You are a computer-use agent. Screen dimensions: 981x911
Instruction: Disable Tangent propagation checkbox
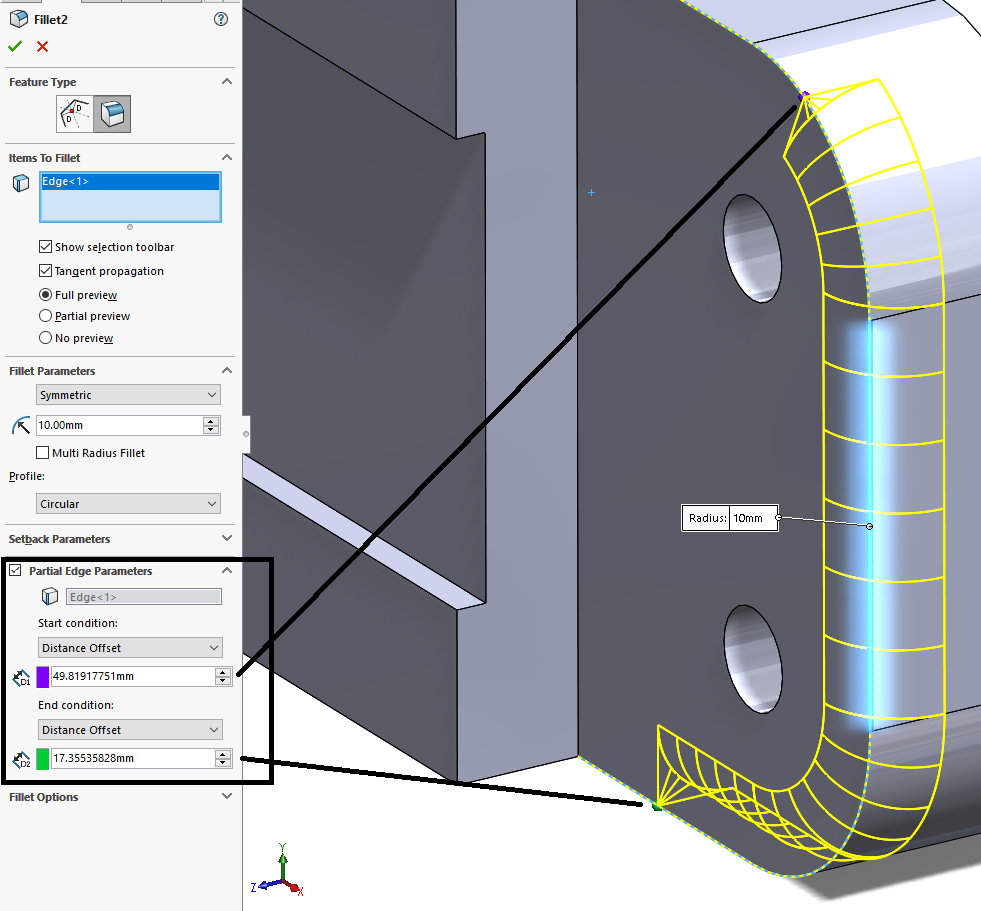[x=46, y=271]
